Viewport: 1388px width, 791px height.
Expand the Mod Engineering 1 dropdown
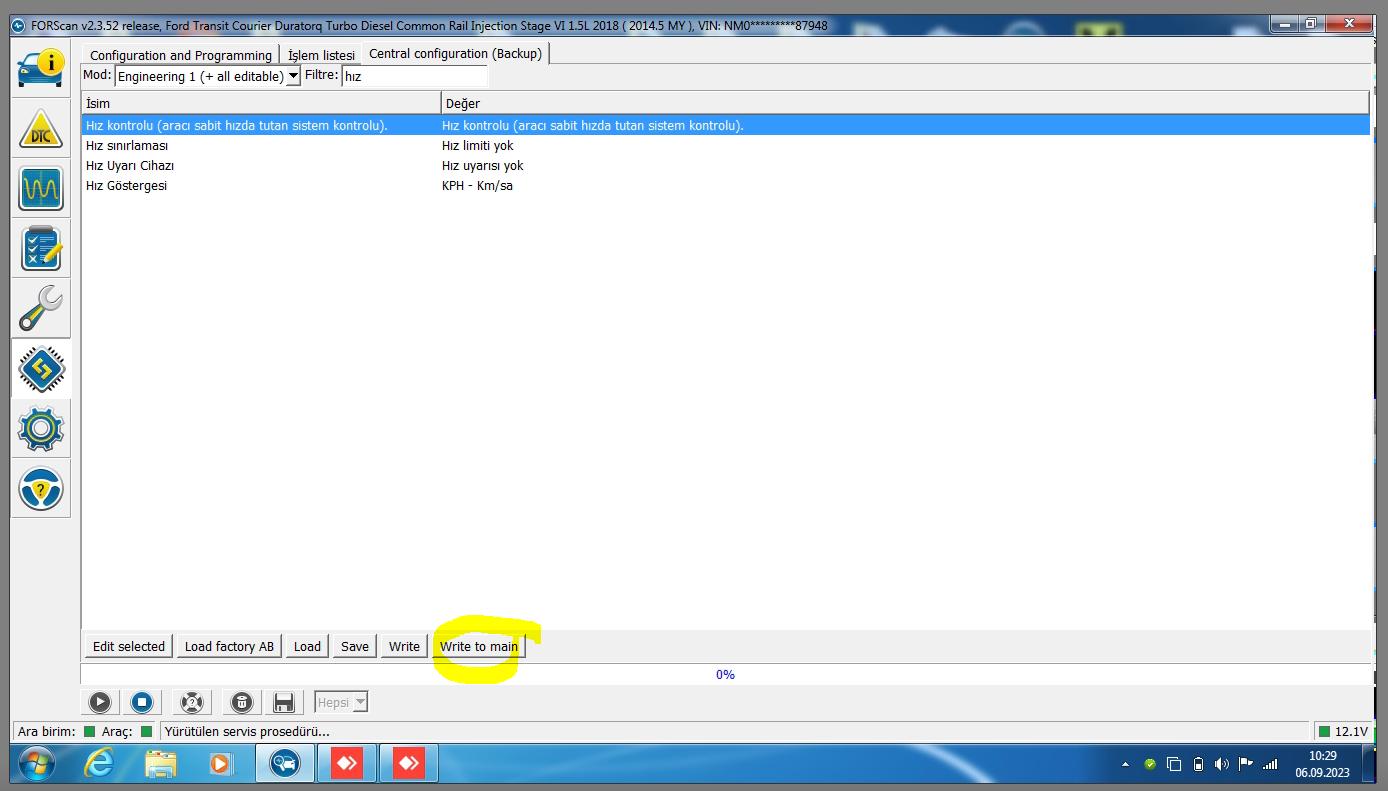[x=293, y=76]
